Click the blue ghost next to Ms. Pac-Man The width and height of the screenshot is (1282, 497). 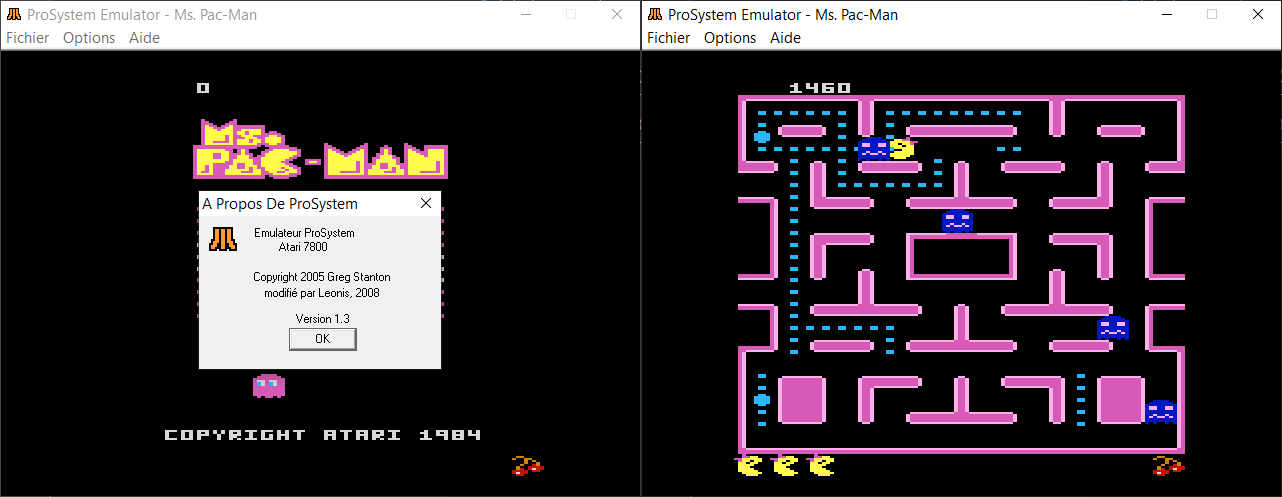point(873,149)
